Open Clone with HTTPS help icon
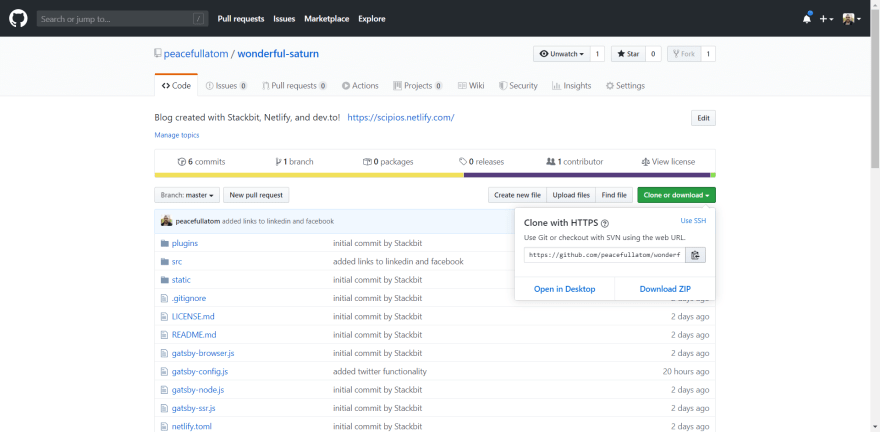Screen dimensions: 880x432 click(x=606, y=223)
